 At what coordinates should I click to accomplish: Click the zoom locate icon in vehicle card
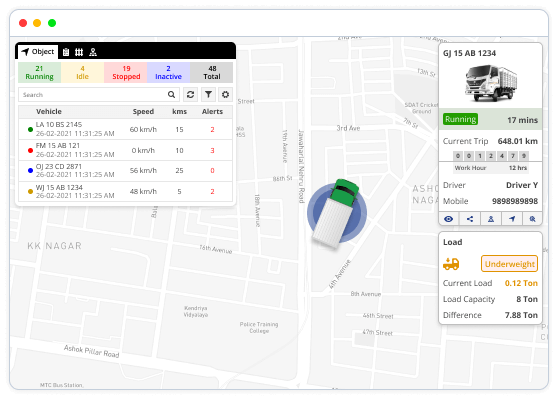[x=532, y=219]
